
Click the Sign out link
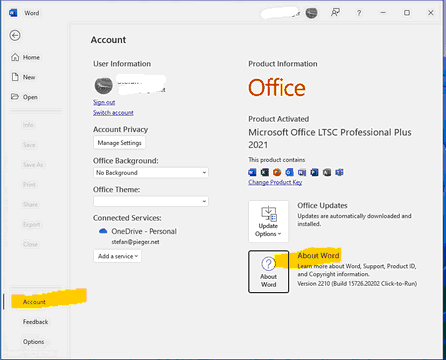click(104, 102)
